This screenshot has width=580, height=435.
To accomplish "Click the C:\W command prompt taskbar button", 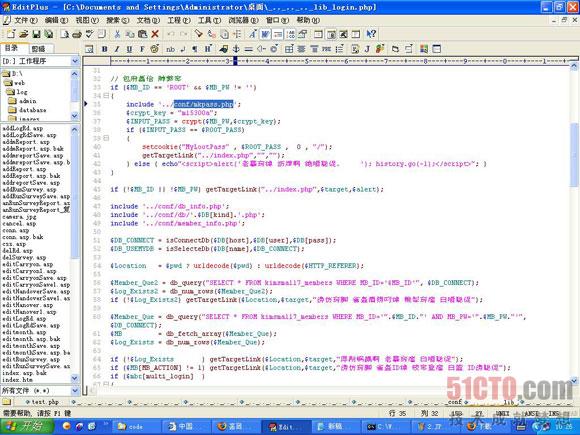I will coord(385,426).
